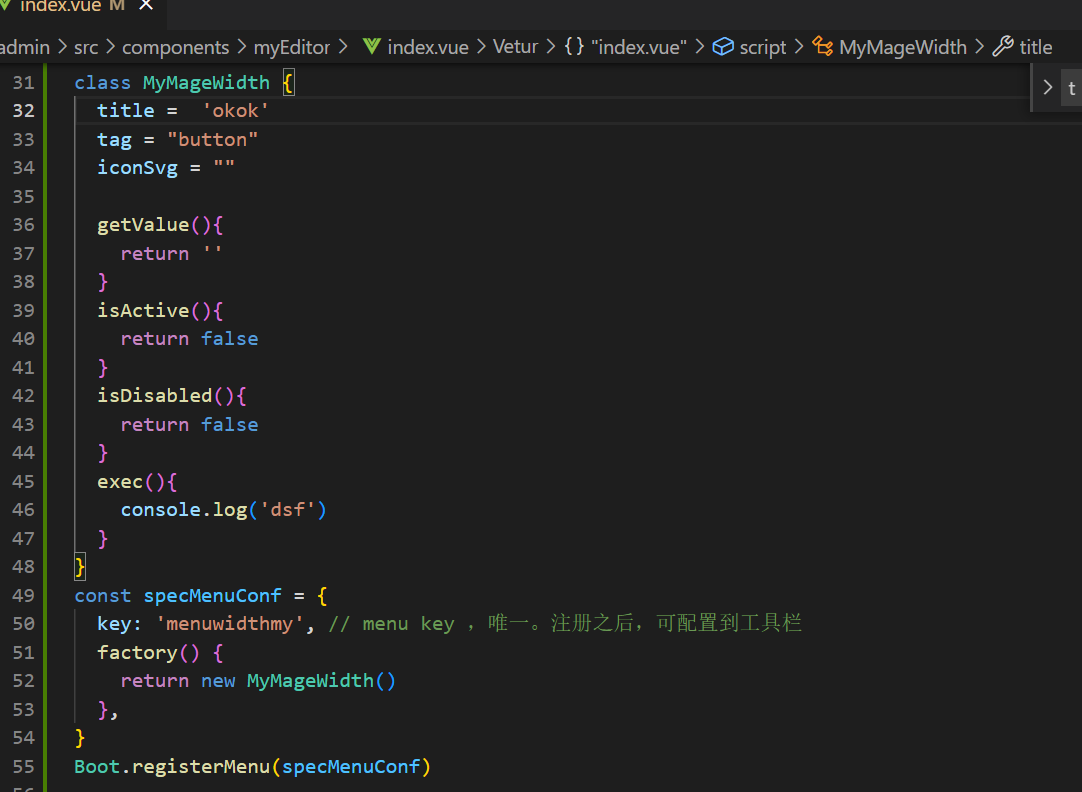Select the MyMageWidth breadcrumb item
This screenshot has height=792, width=1082.
click(x=903, y=47)
